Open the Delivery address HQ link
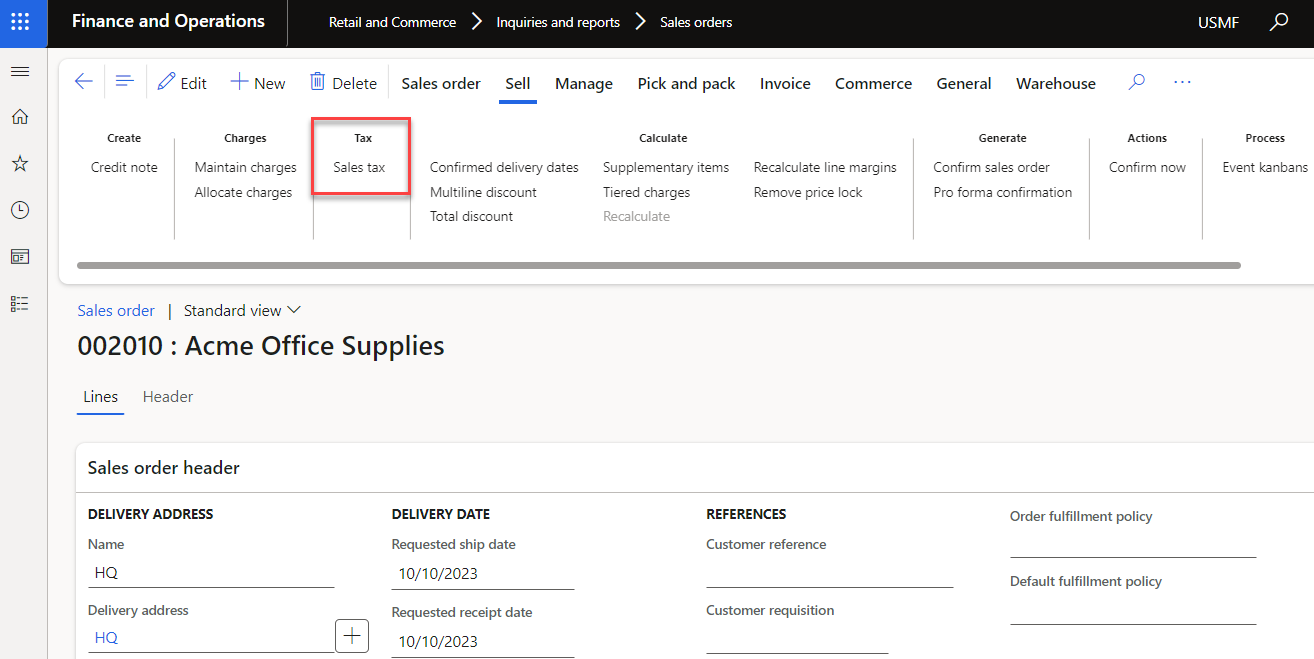 [x=106, y=637]
